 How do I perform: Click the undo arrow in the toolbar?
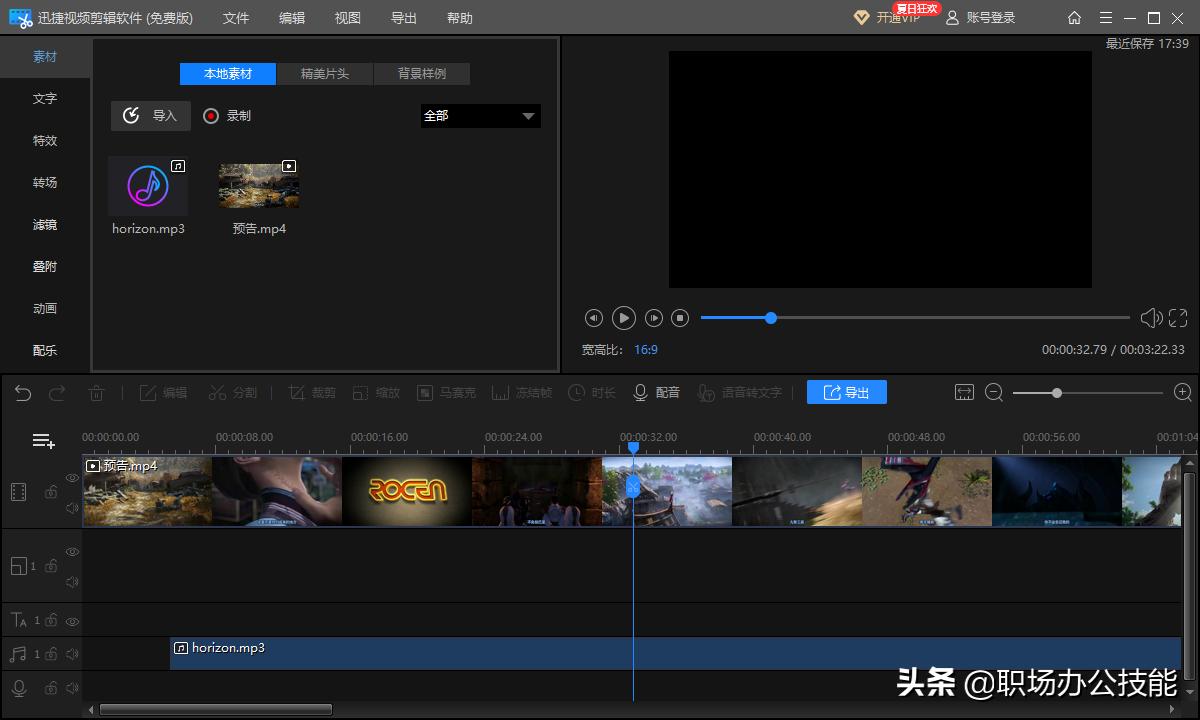pyautogui.click(x=21, y=392)
